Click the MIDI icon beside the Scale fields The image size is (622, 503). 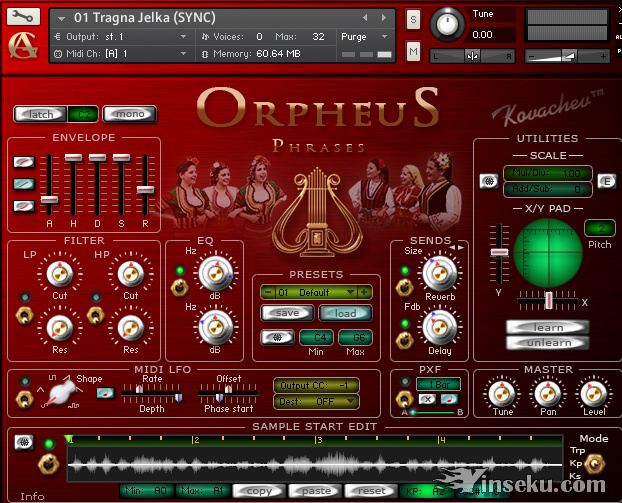489,180
